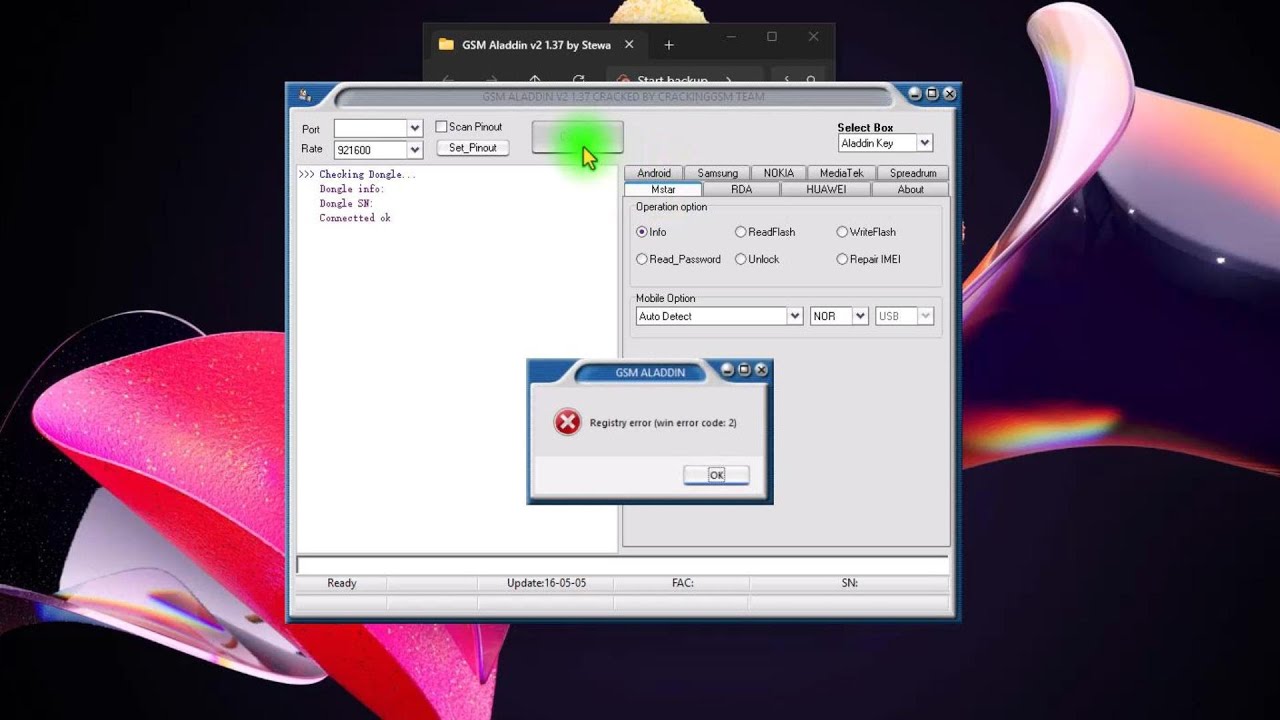The height and width of the screenshot is (720, 1280).
Task: Switch to the Spreadrum tab
Action: coord(912,173)
